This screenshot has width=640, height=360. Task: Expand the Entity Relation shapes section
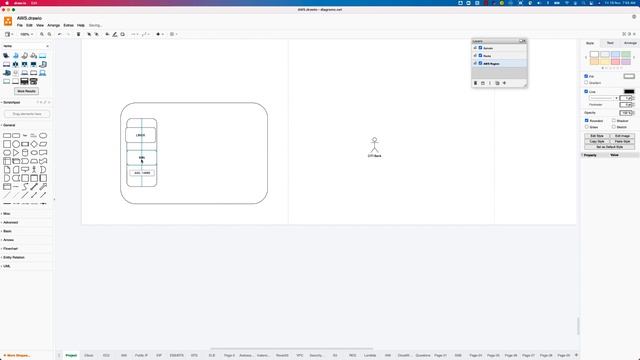[x=14, y=258]
